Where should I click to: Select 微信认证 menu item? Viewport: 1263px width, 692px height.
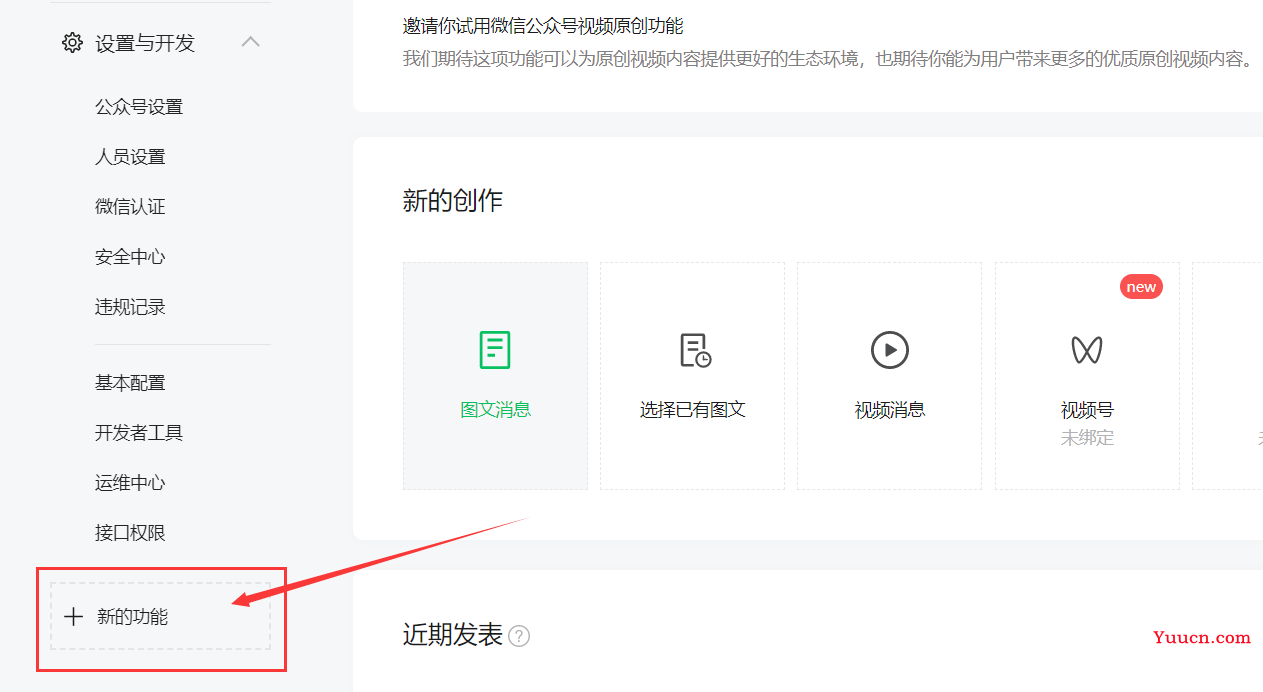point(130,207)
